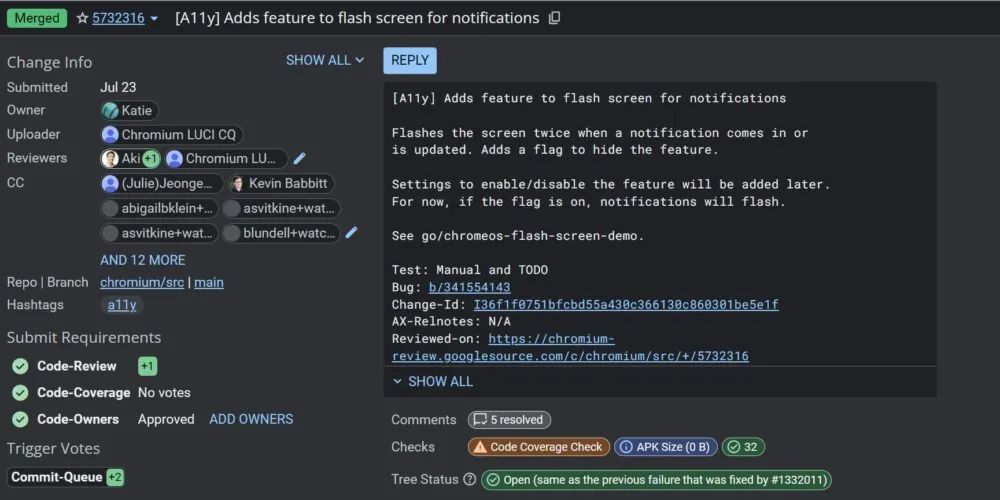Edit reviewers with the pencil icon
The height and width of the screenshot is (500, 1000).
tap(299, 158)
